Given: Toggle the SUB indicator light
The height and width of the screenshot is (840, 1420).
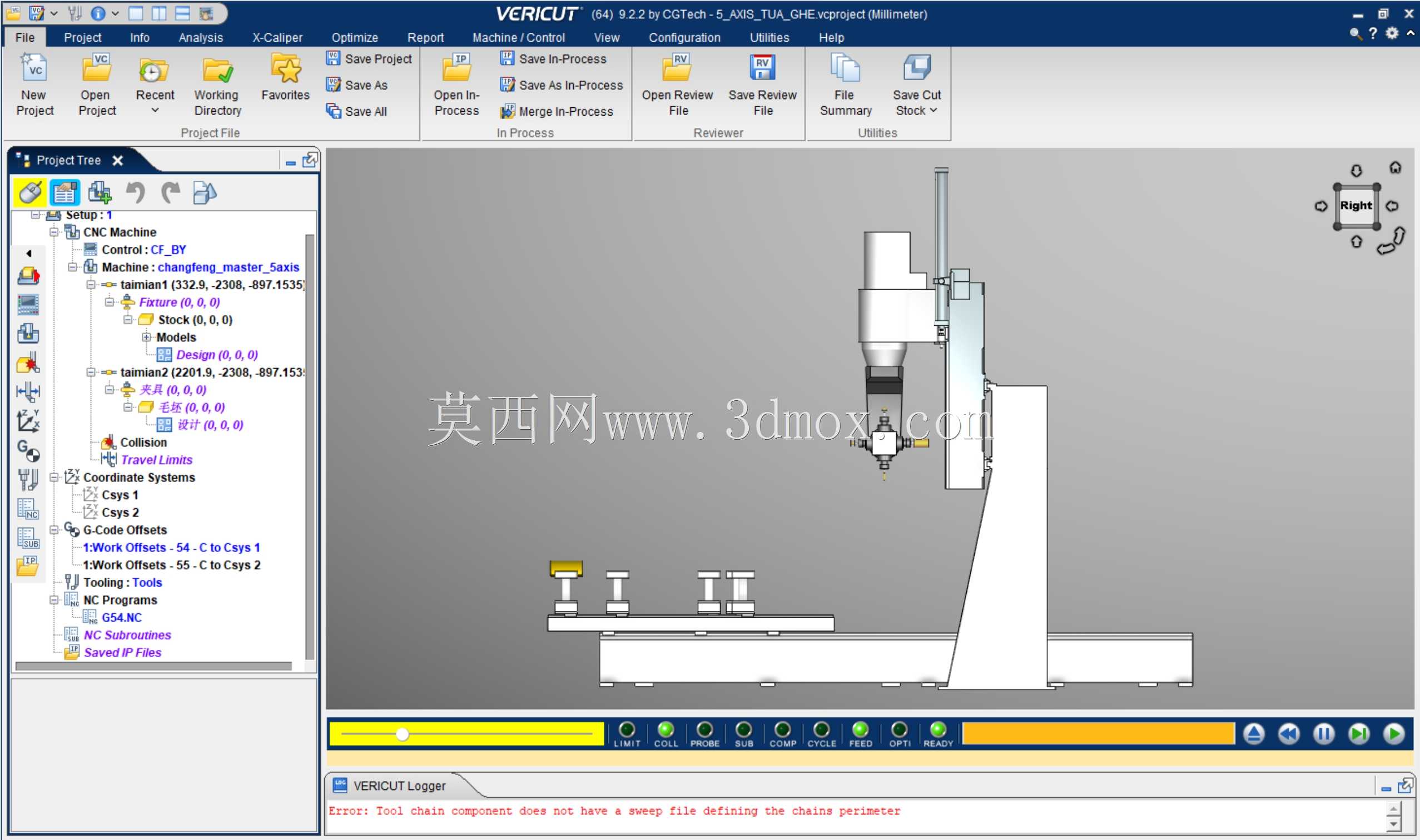Looking at the screenshot, I should [744, 729].
